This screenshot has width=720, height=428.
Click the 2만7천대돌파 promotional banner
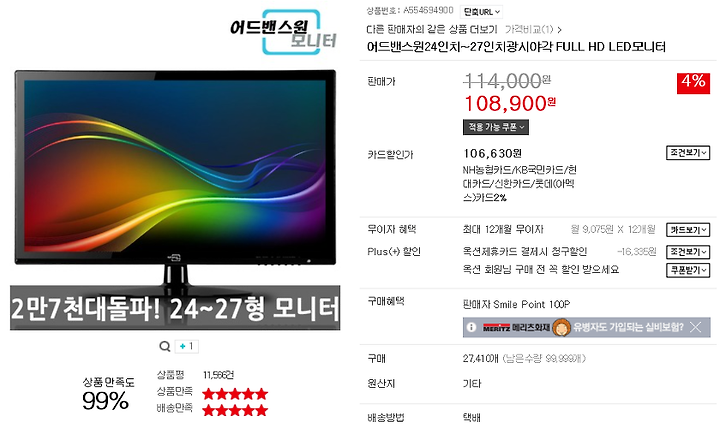click(175, 308)
